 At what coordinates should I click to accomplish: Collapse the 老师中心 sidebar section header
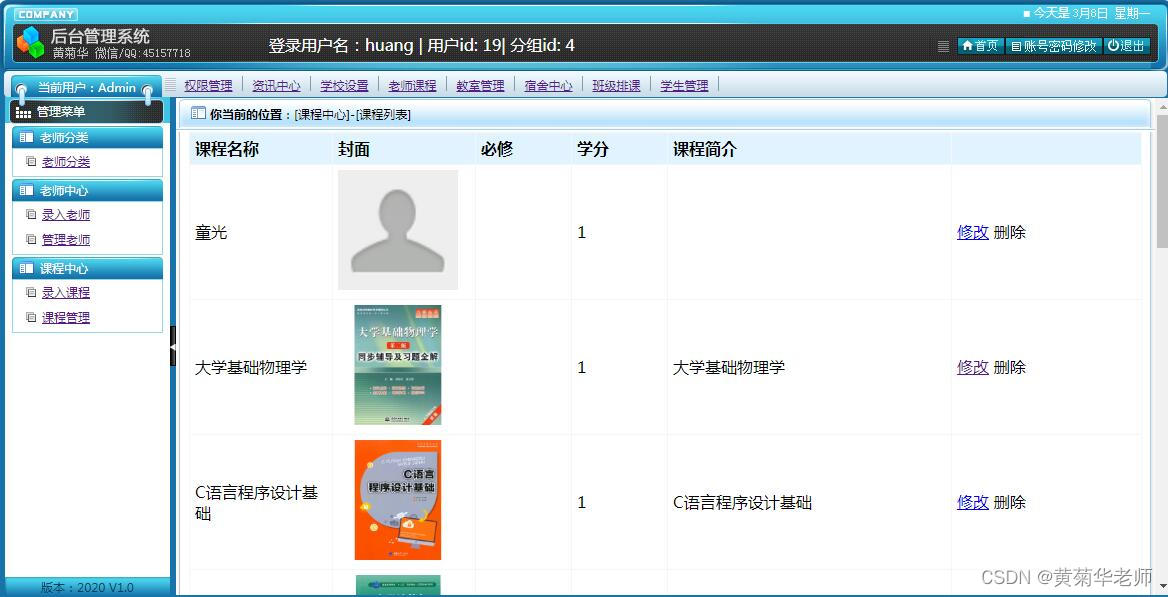click(x=87, y=191)
